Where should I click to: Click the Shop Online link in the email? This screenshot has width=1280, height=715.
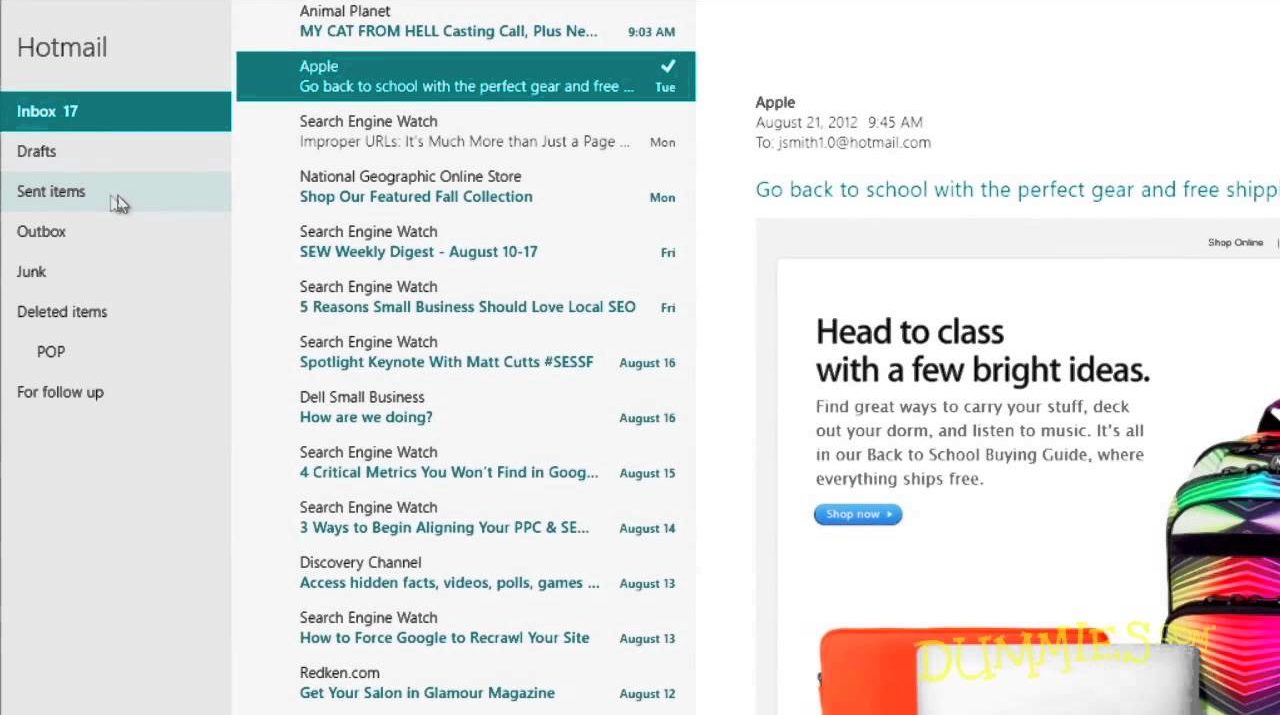(x=1235, y=242)
